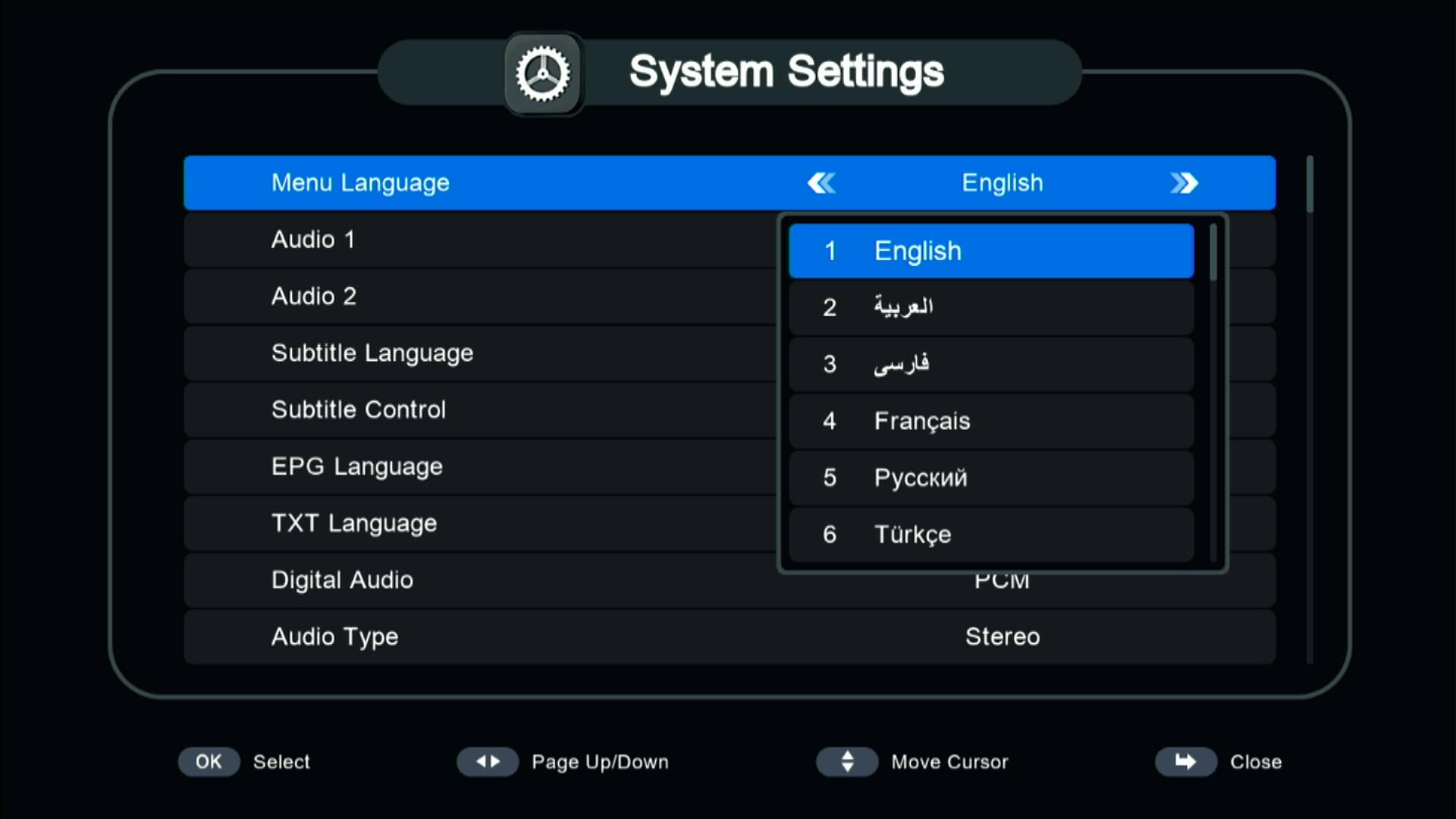
Task: Select Русский as menu language
Action: point(991,478)
